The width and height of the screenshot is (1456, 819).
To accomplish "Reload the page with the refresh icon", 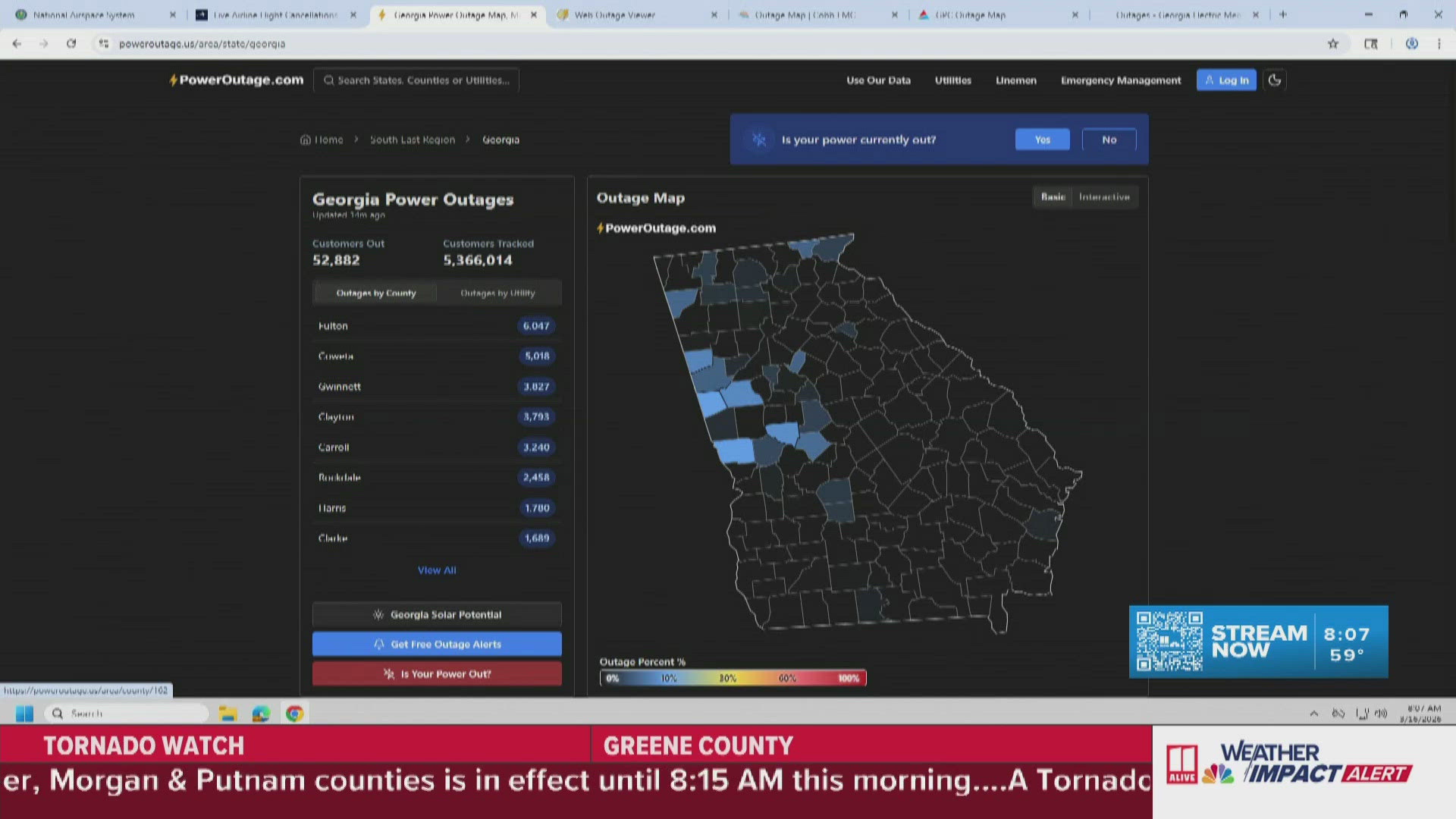I will tap(71, 44).
